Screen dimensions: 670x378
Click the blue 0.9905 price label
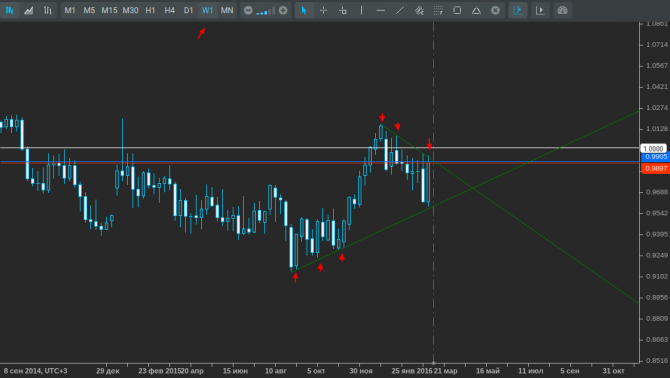point(655,157)
